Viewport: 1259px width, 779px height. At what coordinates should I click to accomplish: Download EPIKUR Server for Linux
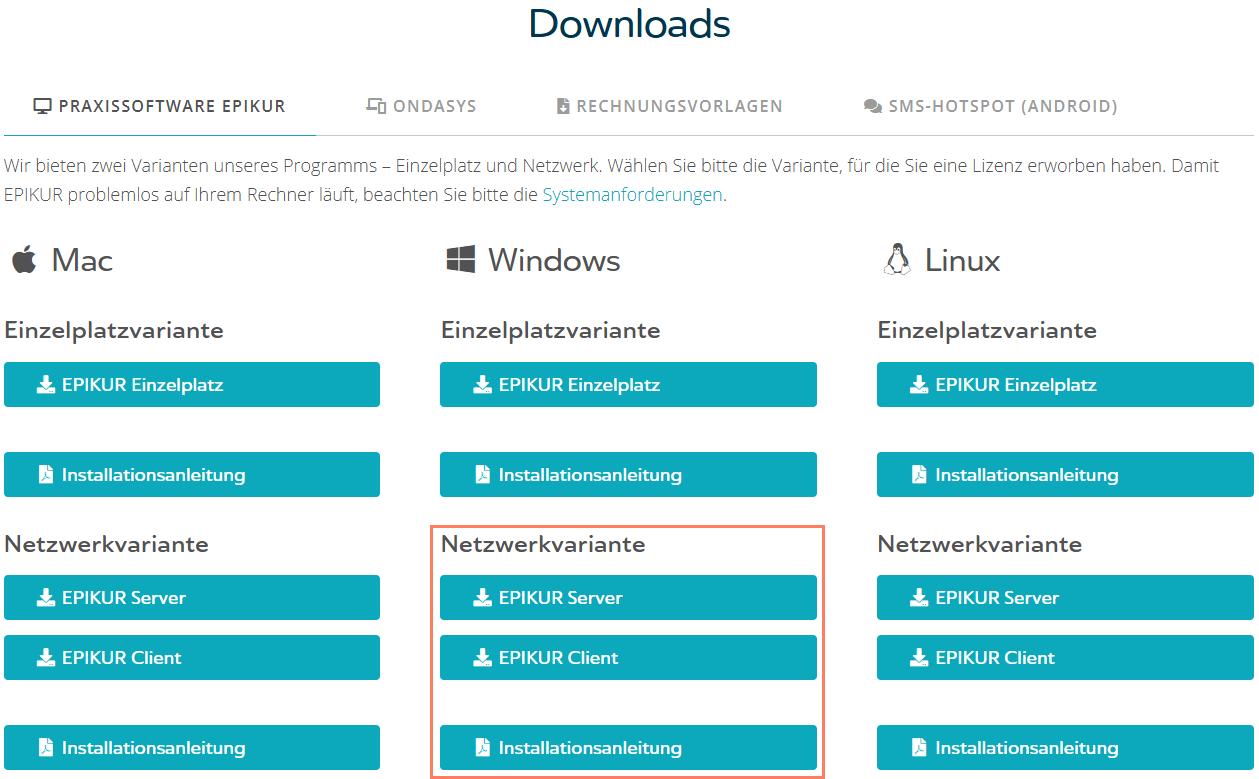point(1065,598)
